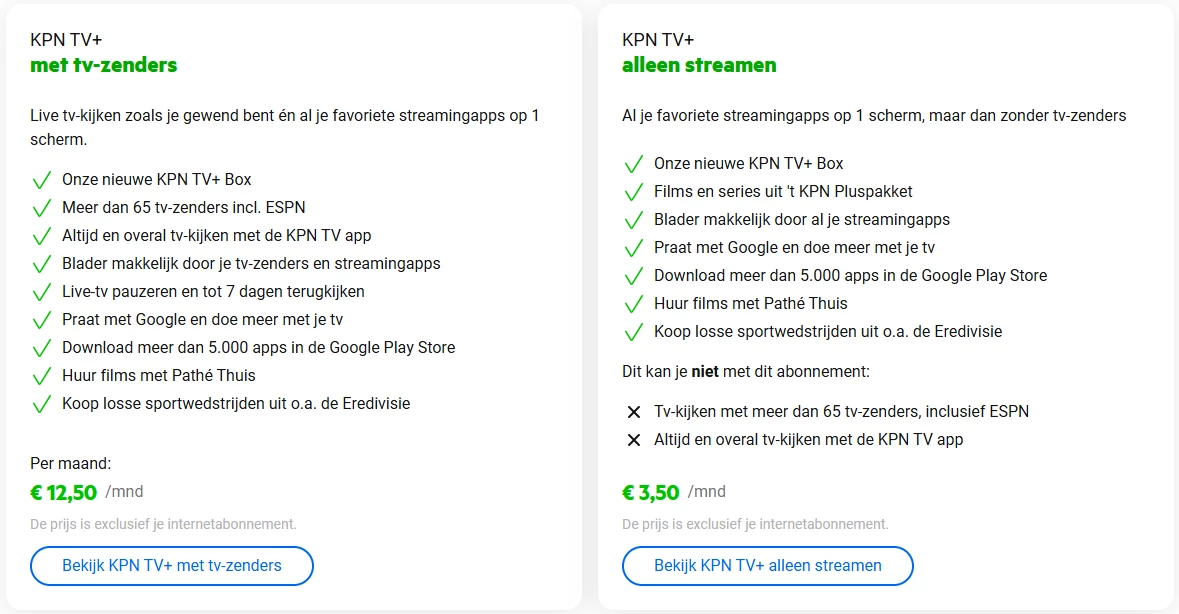Click checkmark beside right 'Praat met Google' feature
Image resolution: width=1179 pixels, height=614 pixels.
click(633, 248)
